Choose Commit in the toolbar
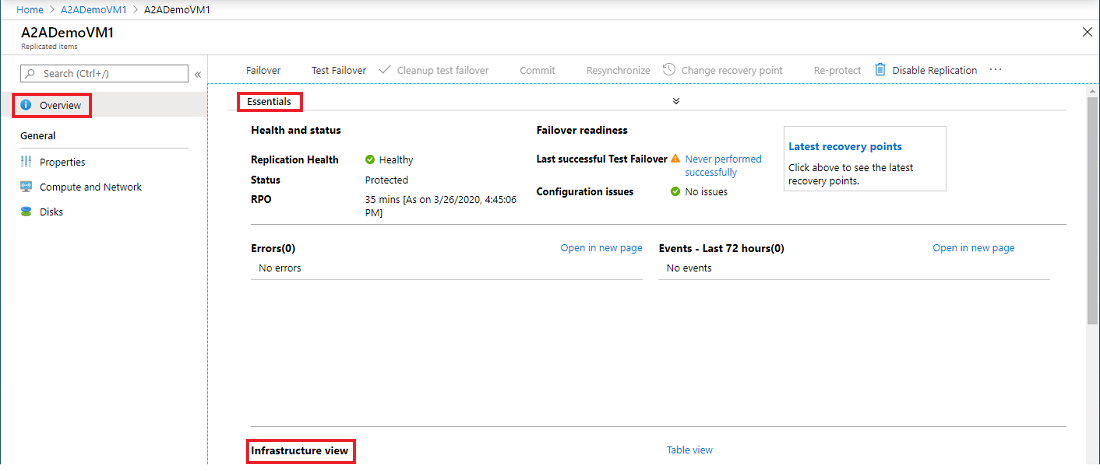 [537, 70]
